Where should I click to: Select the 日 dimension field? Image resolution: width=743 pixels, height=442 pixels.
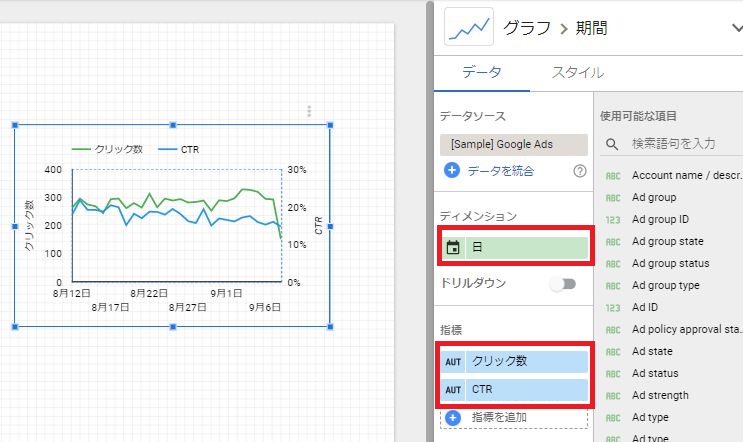(516, 247)
